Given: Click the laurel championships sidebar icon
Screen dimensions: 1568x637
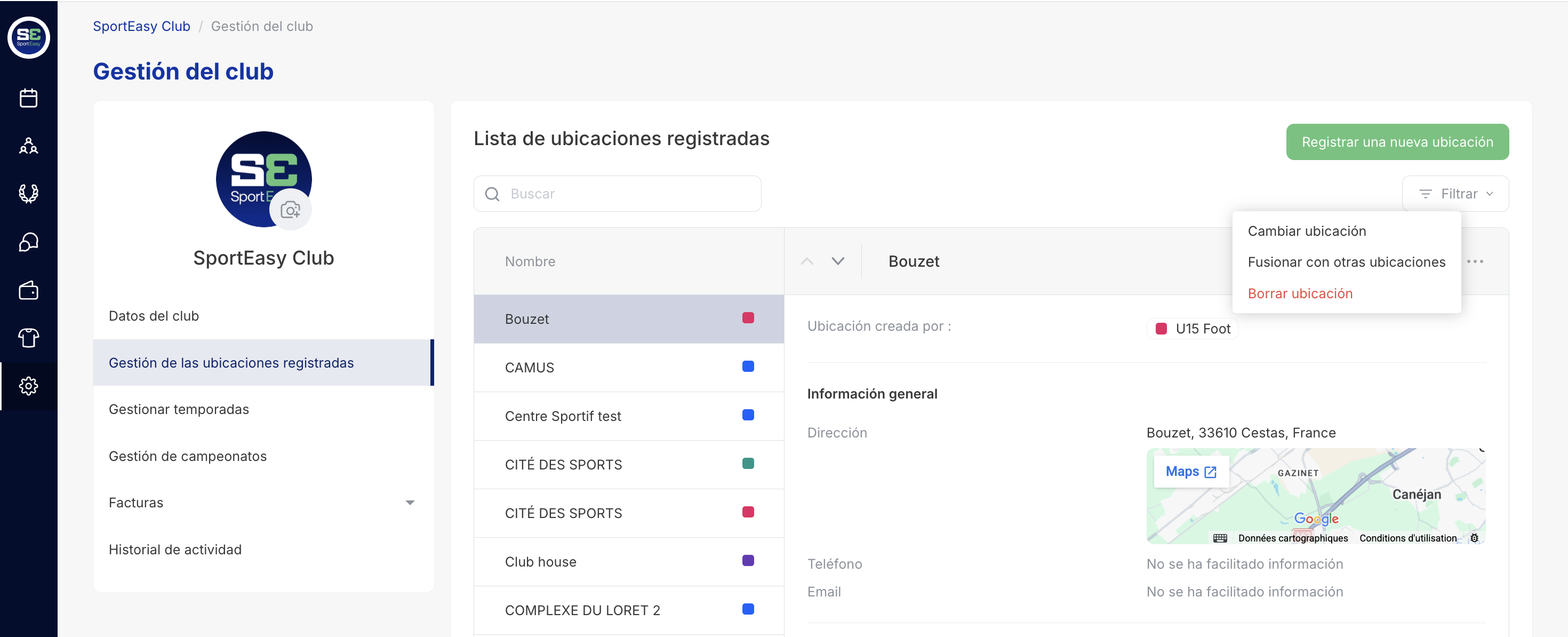Looking at the screenshot, I should (x=28, y=194).
